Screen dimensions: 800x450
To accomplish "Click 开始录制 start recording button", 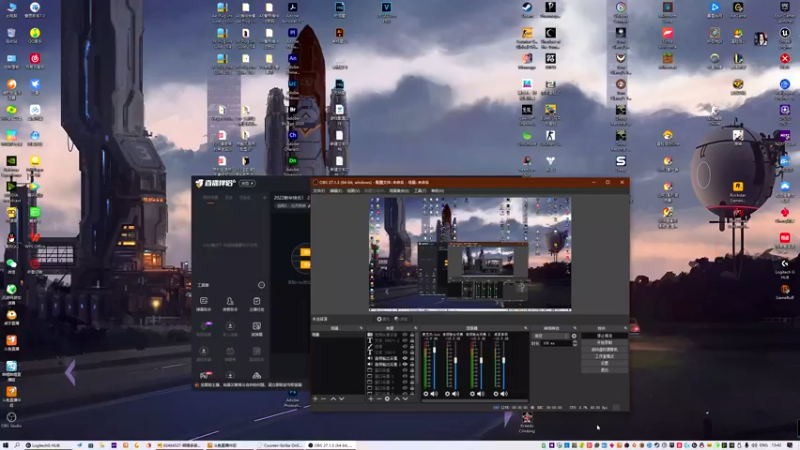I will coord(605,342).
